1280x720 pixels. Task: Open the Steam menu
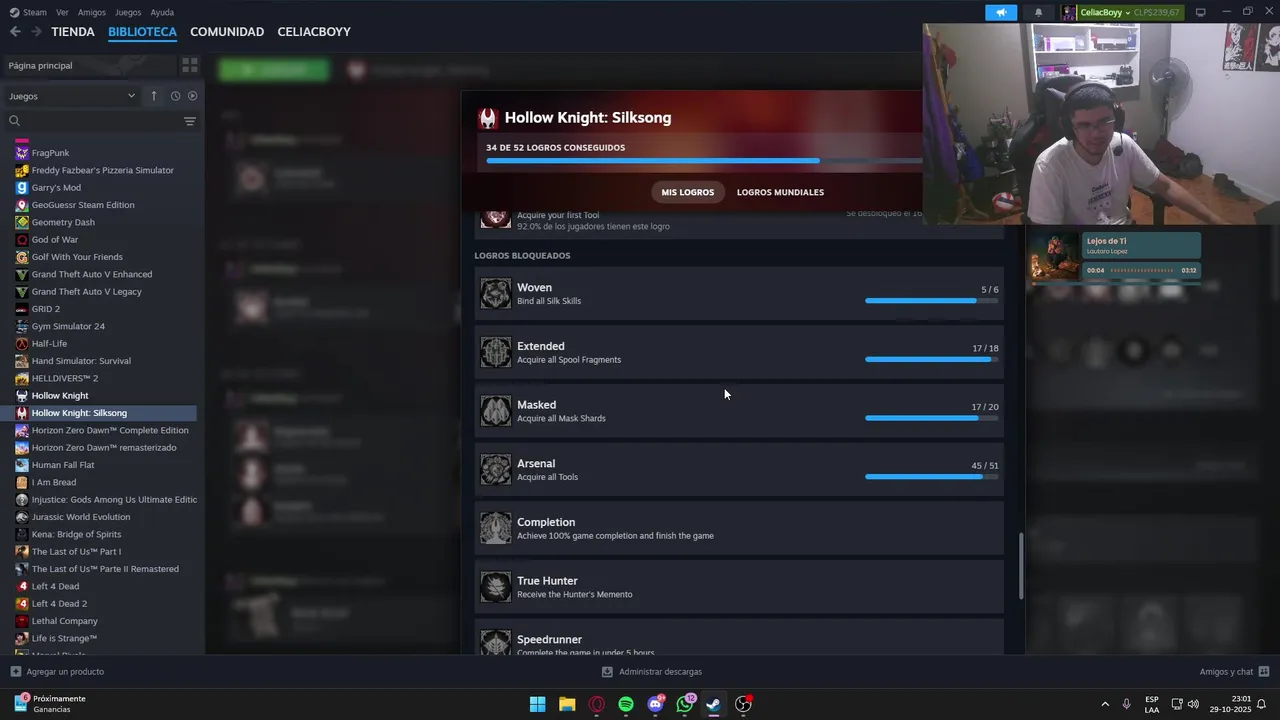28,12
